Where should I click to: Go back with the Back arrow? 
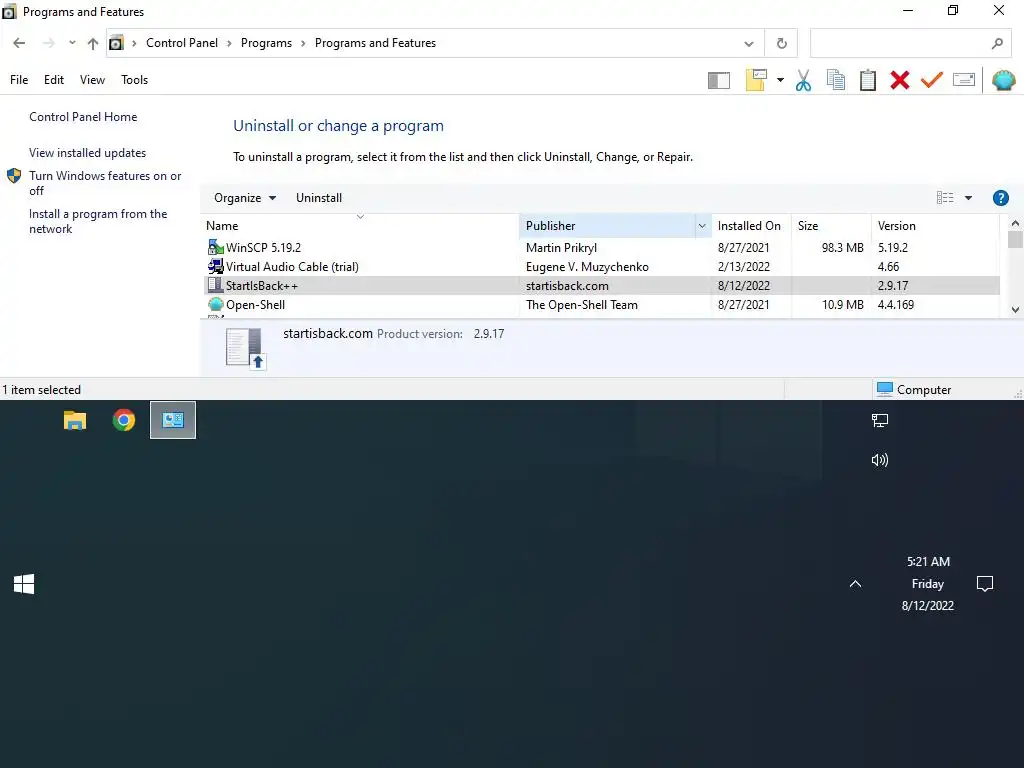pos(19,43)
